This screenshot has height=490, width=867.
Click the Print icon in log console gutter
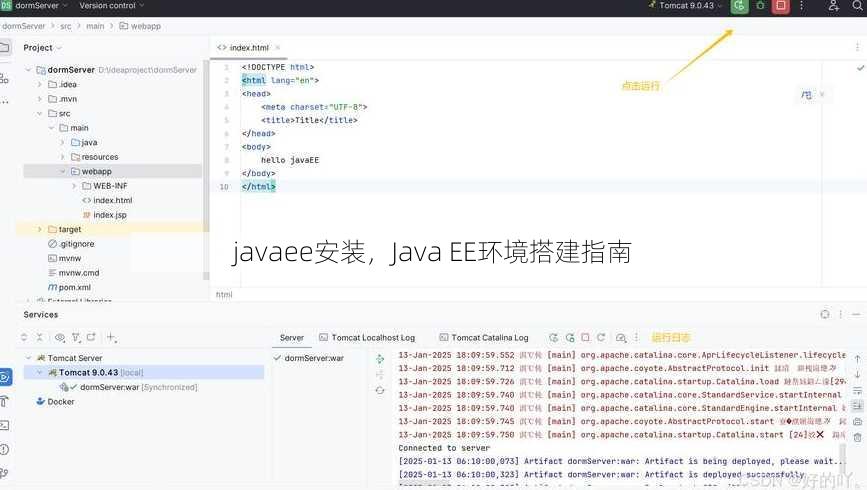[x=857, y=421]
